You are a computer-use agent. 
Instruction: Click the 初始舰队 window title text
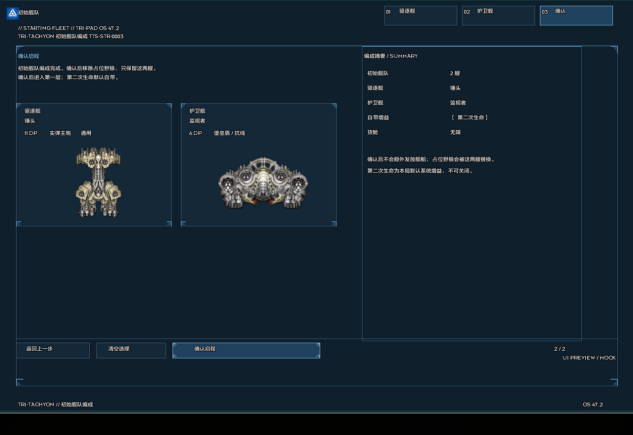coord(29,13)
